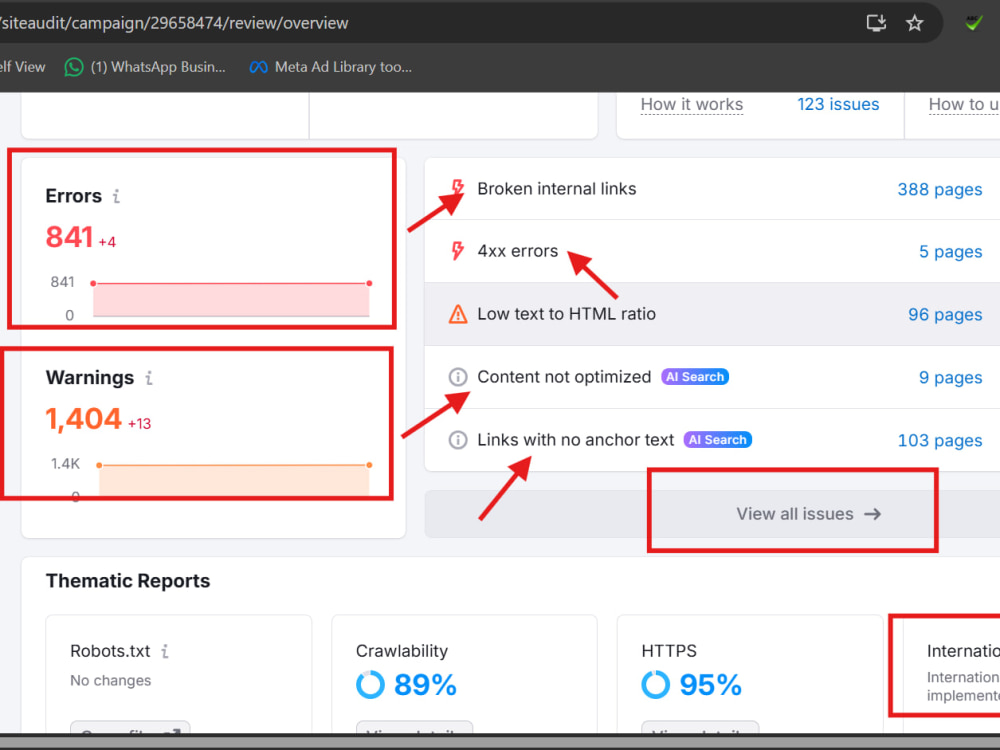Click the Warnings info icon
This screenshot has width=1000, height=750.
[x=149, y=378]
